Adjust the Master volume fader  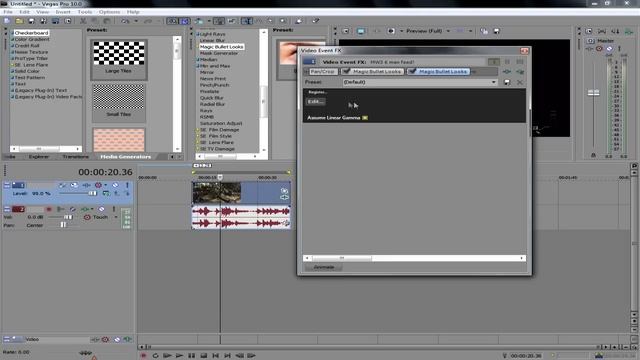coord(593,93)
